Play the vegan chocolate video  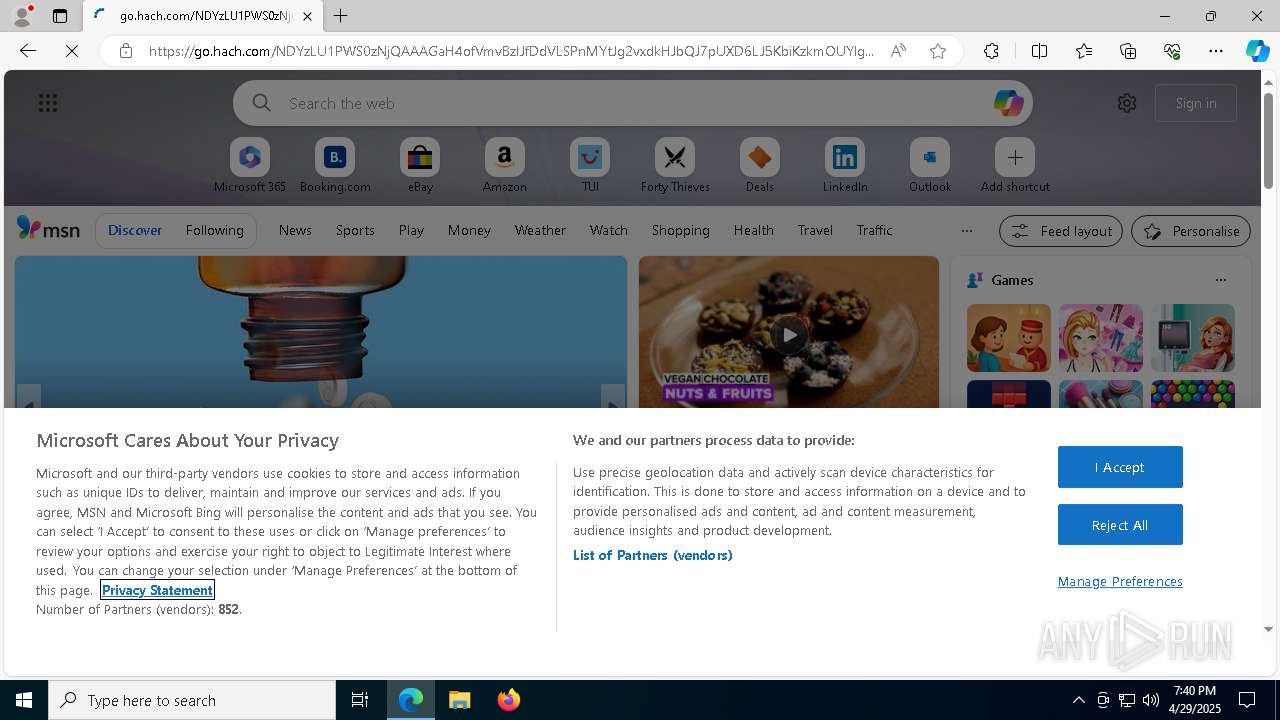coord(789,335)
